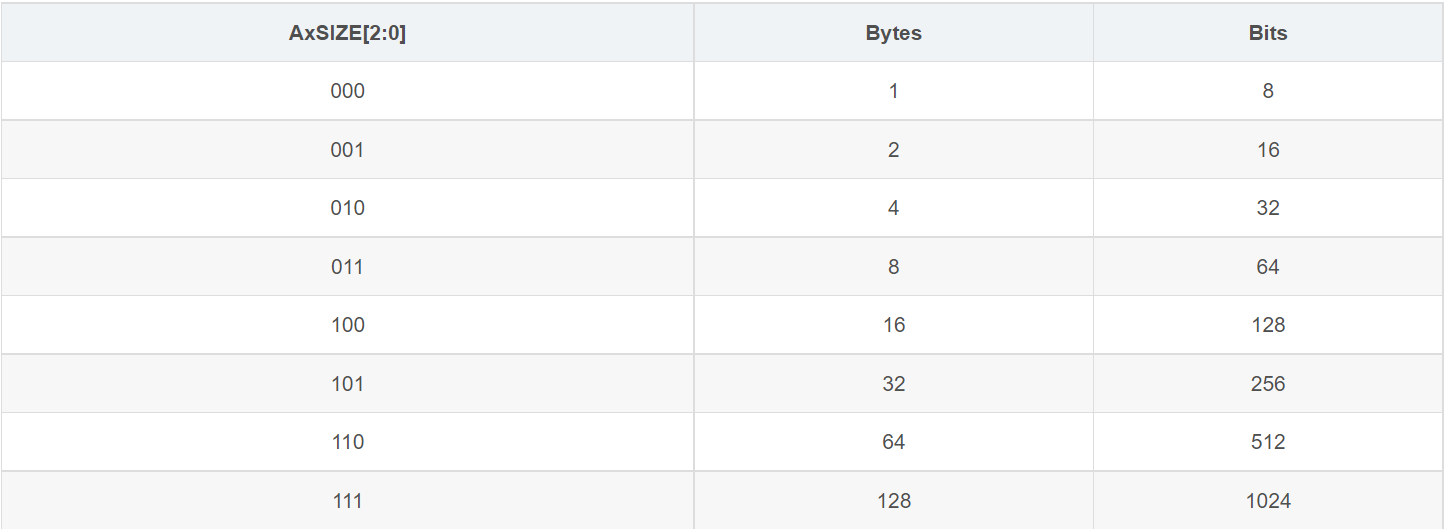Screen dimensions: 1446x529
Task: Select the 101 AxSIZE cell
Action: pos(347,384)
